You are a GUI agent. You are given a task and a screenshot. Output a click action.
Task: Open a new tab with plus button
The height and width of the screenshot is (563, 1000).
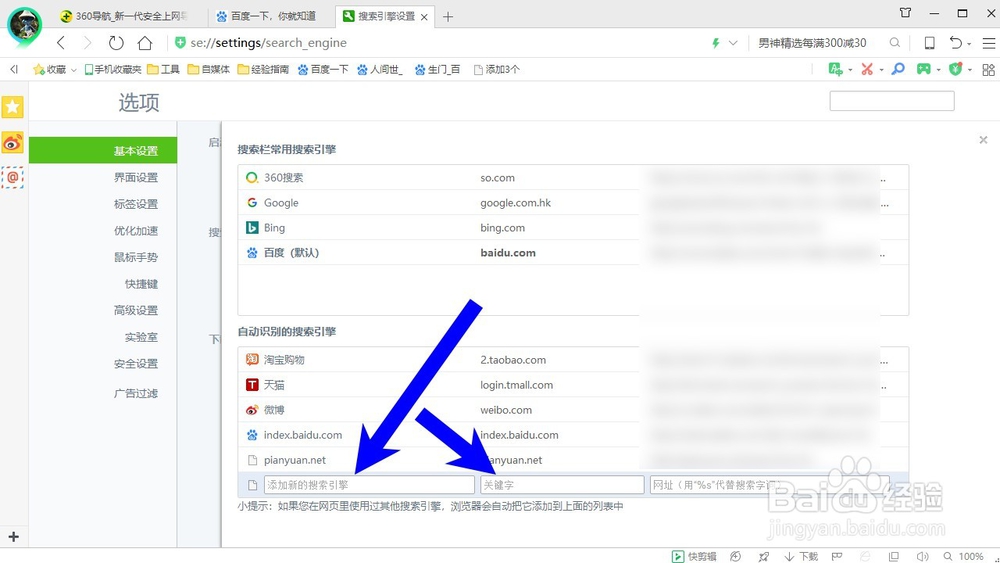(448, 17)
